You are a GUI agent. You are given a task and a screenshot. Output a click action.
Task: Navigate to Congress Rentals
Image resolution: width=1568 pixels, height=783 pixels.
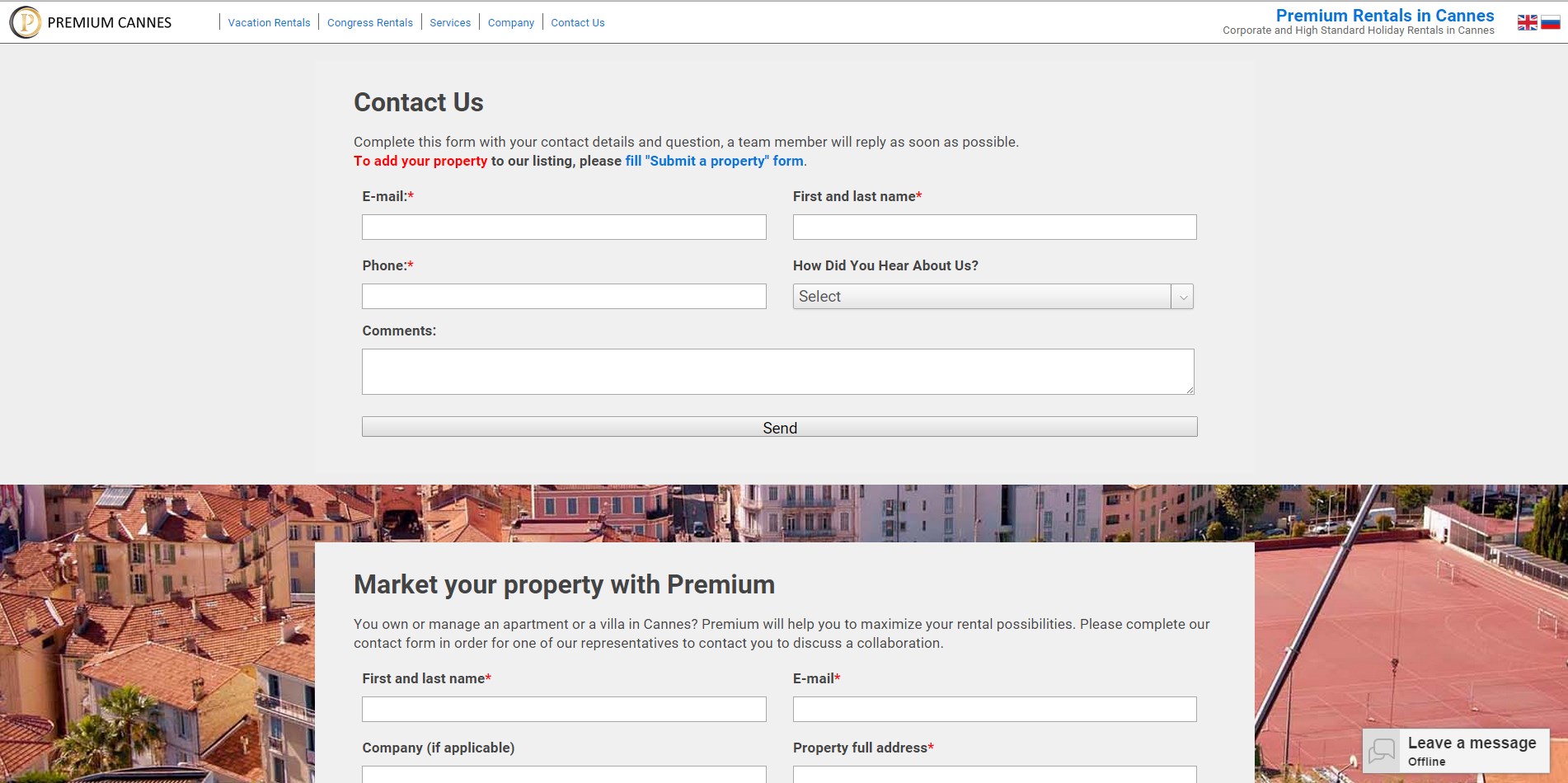click(x=369, y=22)
